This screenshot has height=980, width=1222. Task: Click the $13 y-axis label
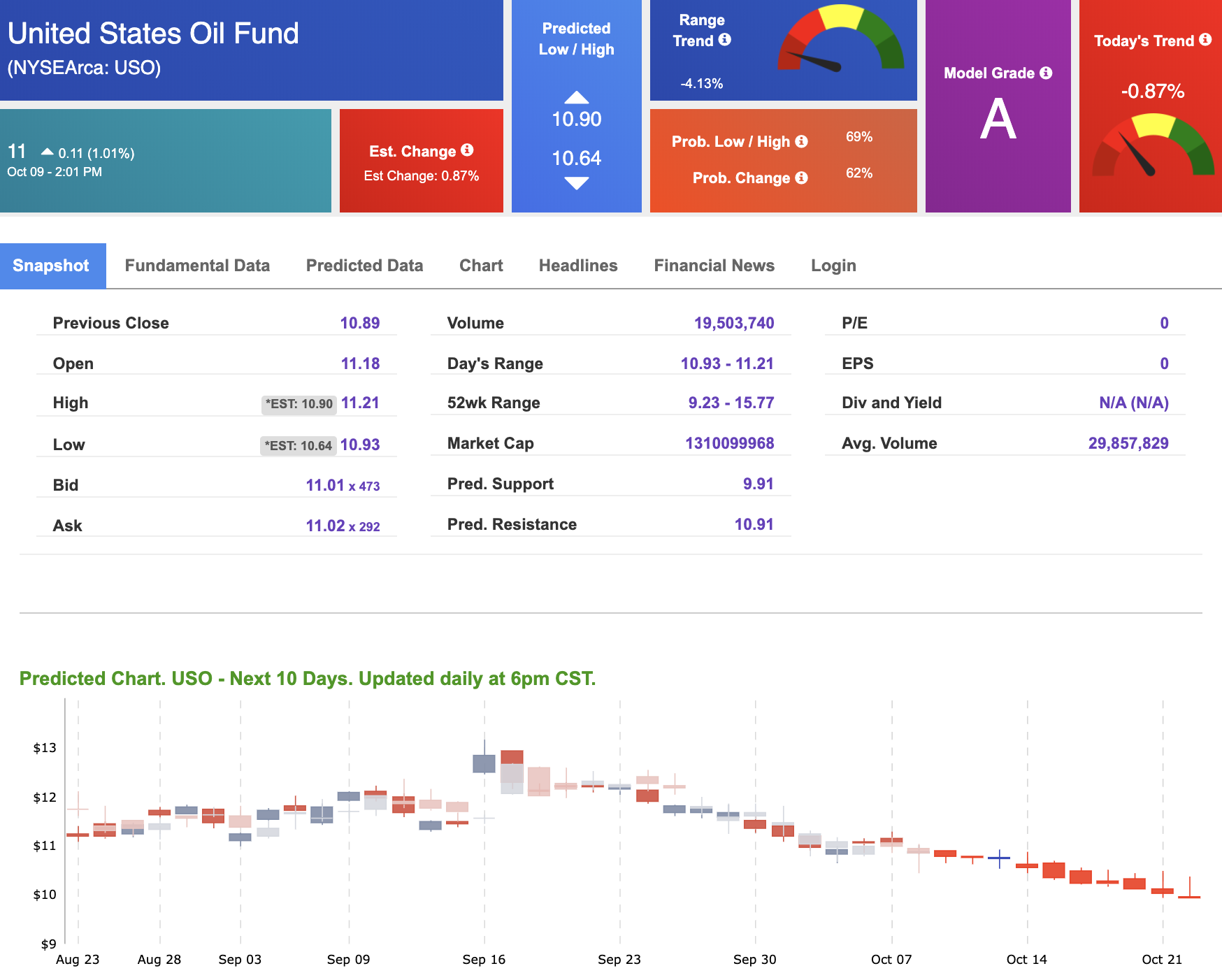pyautogui.click(x=45, y=748)
